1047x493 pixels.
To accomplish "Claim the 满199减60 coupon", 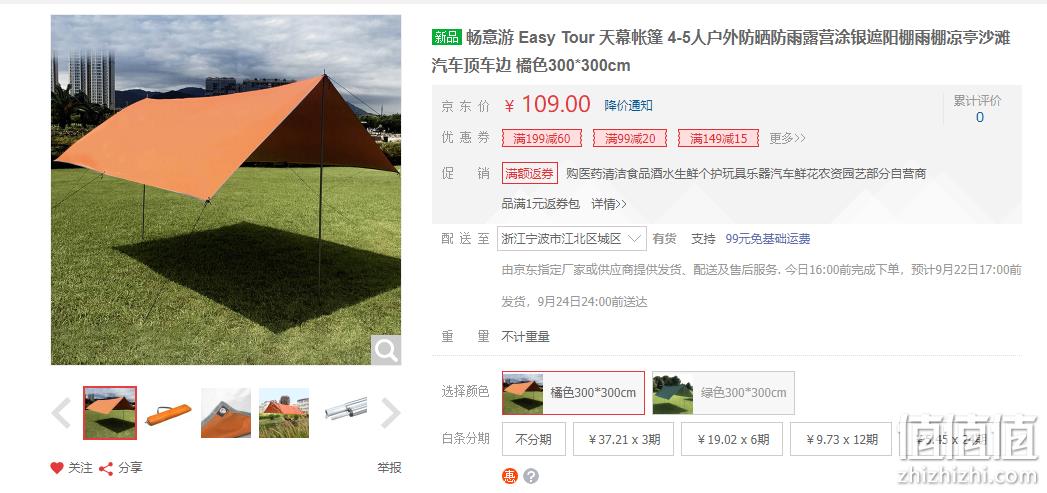I will coord(542,138).
